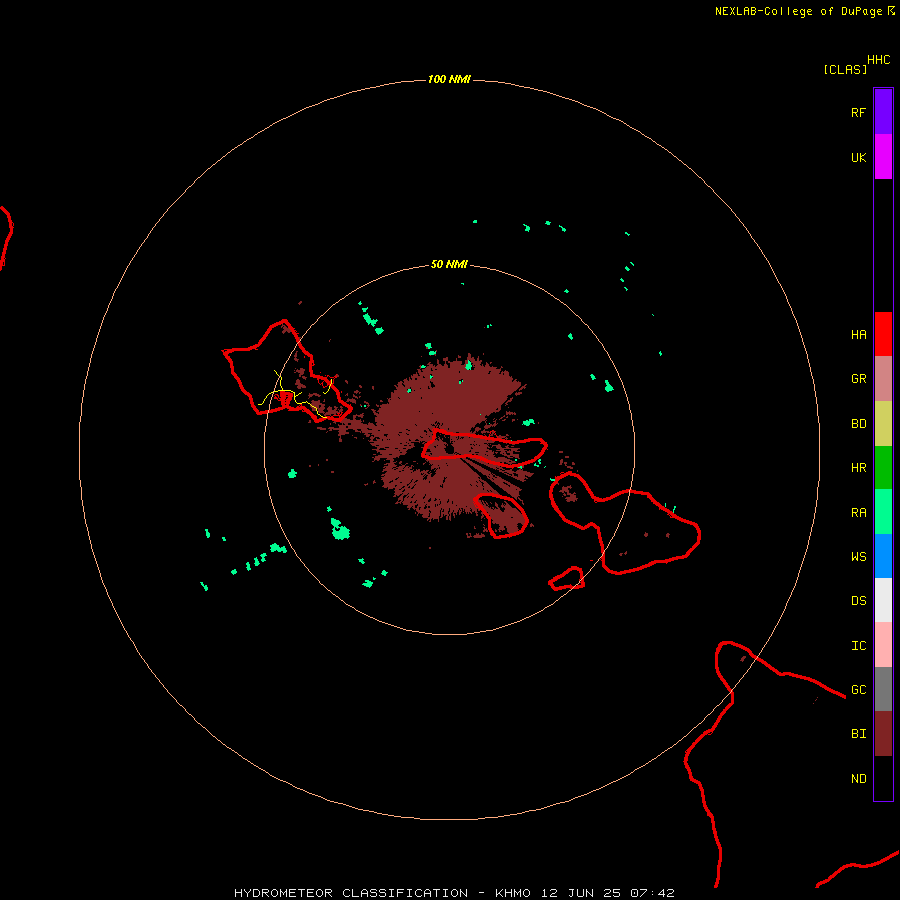Screen dimensions: 900x900
Task: Click the "07:42" timestamp
Action: [x=652, y=893]
